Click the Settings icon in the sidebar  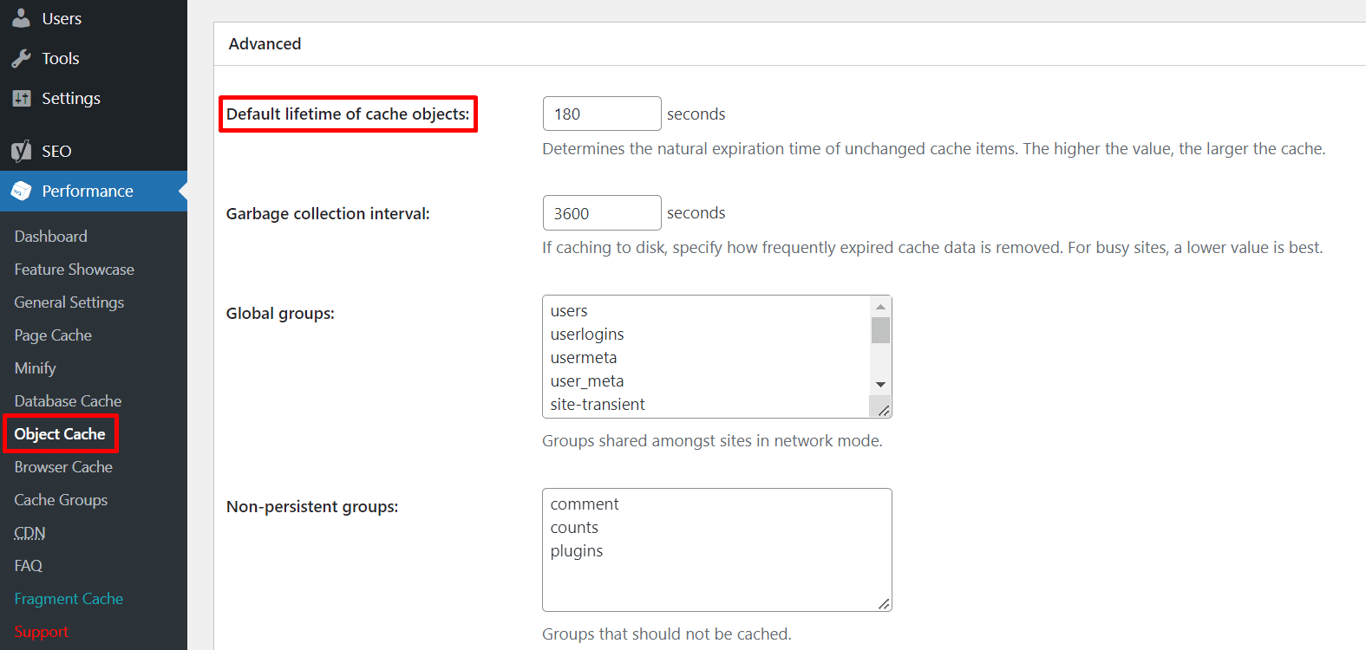click(x=22, y=98)
